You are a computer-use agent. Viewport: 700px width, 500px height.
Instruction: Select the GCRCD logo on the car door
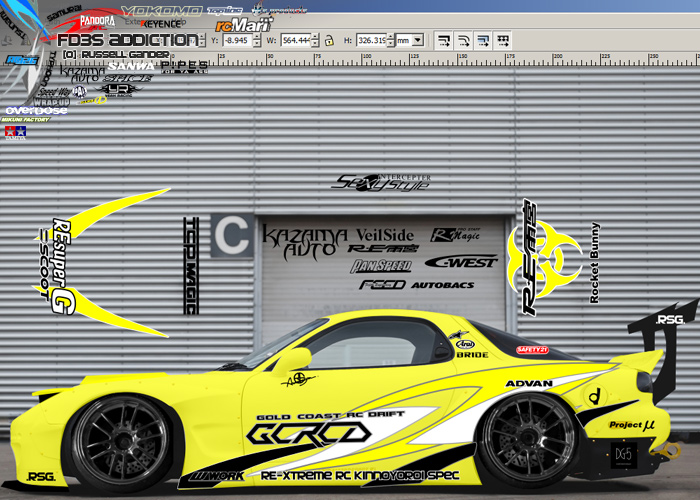(309, 434)
